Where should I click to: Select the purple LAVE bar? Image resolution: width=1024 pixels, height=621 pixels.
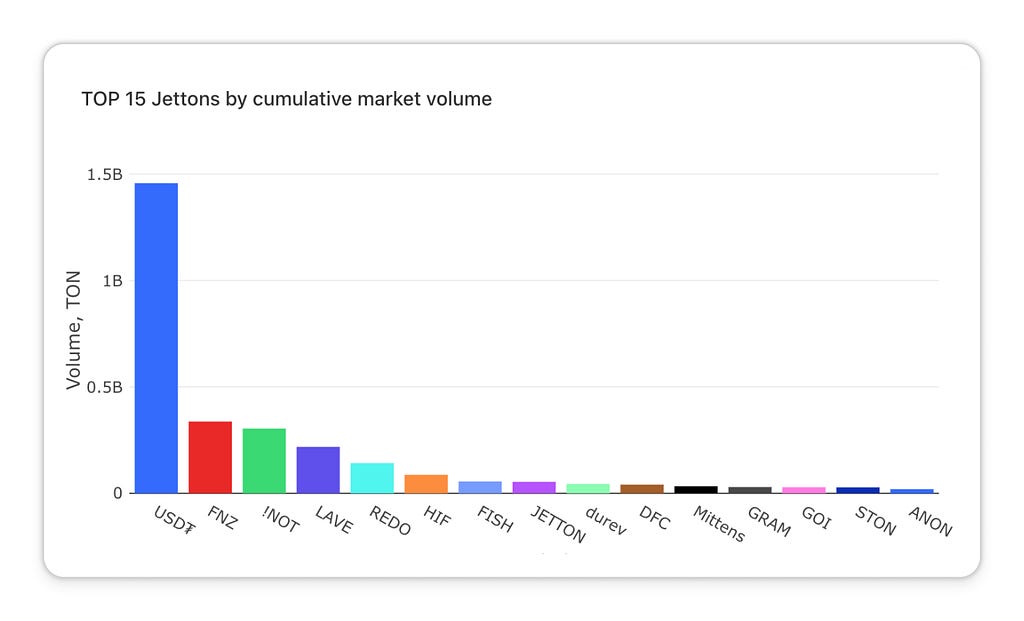pyautogui.click(x=318, y=470)
